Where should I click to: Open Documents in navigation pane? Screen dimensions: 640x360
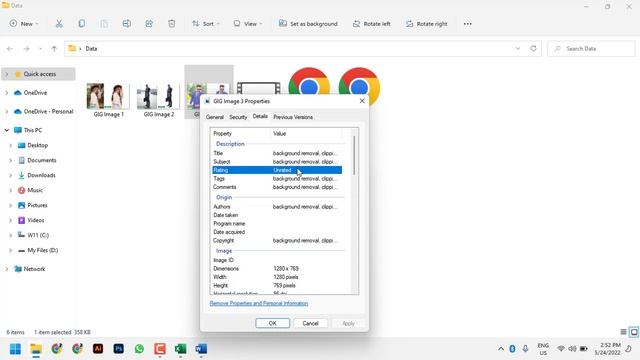[42, 160]
